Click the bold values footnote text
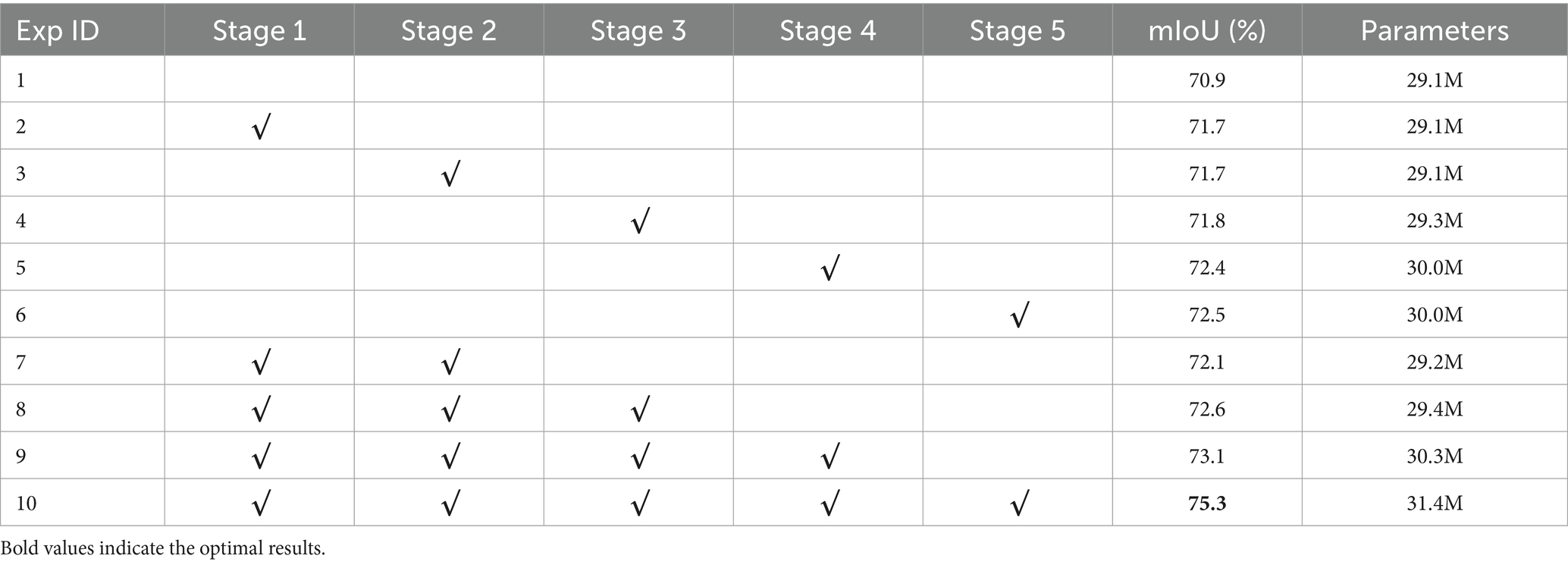This screenshot has height=565, width=1568. tap(163, 548)
